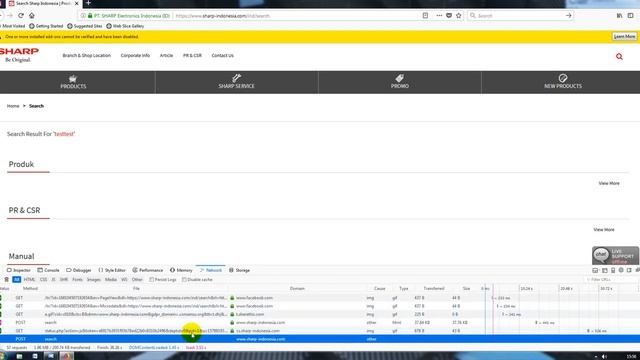Open the SHARP SERVICE section
Image resolution: width=640 pixels, height=360 pixels.
pyautogui.click(x=236, y=82)
